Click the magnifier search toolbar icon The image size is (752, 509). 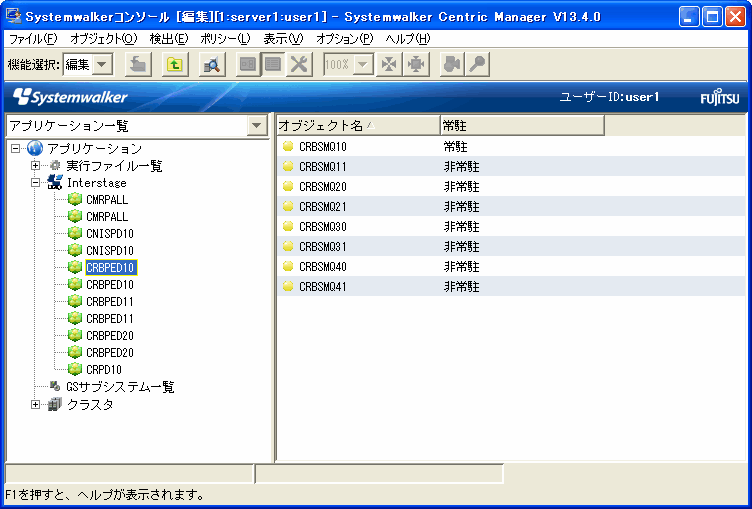[x=212, y=64]
